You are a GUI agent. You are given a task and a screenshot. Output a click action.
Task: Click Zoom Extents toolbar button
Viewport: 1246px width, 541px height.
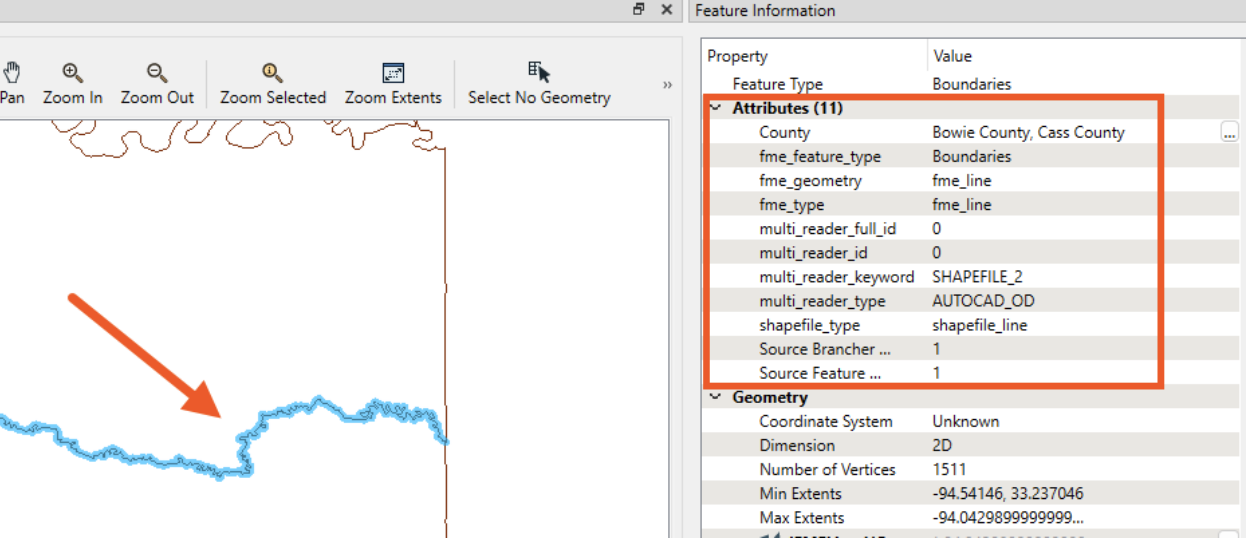point(393,84)
